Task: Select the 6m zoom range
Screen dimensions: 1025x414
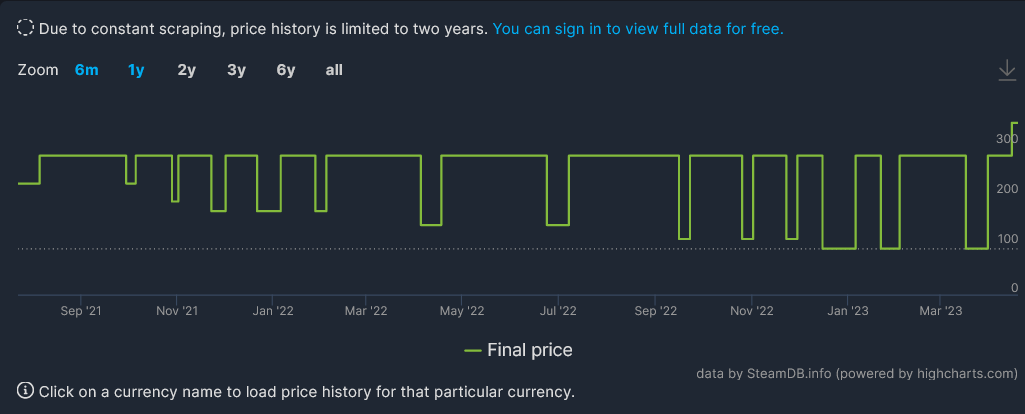Action: (x=87, y=70)
